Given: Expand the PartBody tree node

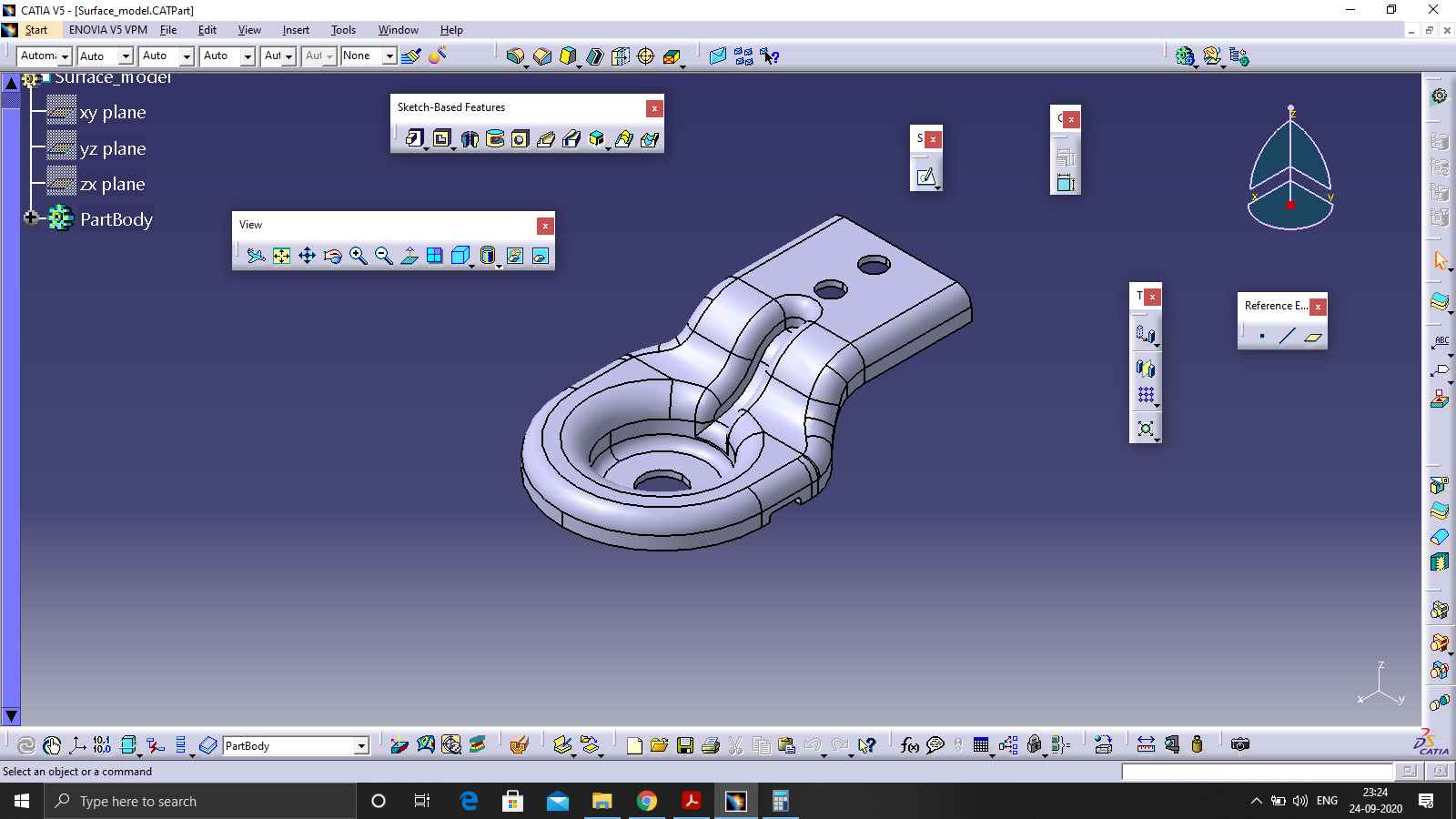Looking at the screenshot, I should [x=31, y=217].
